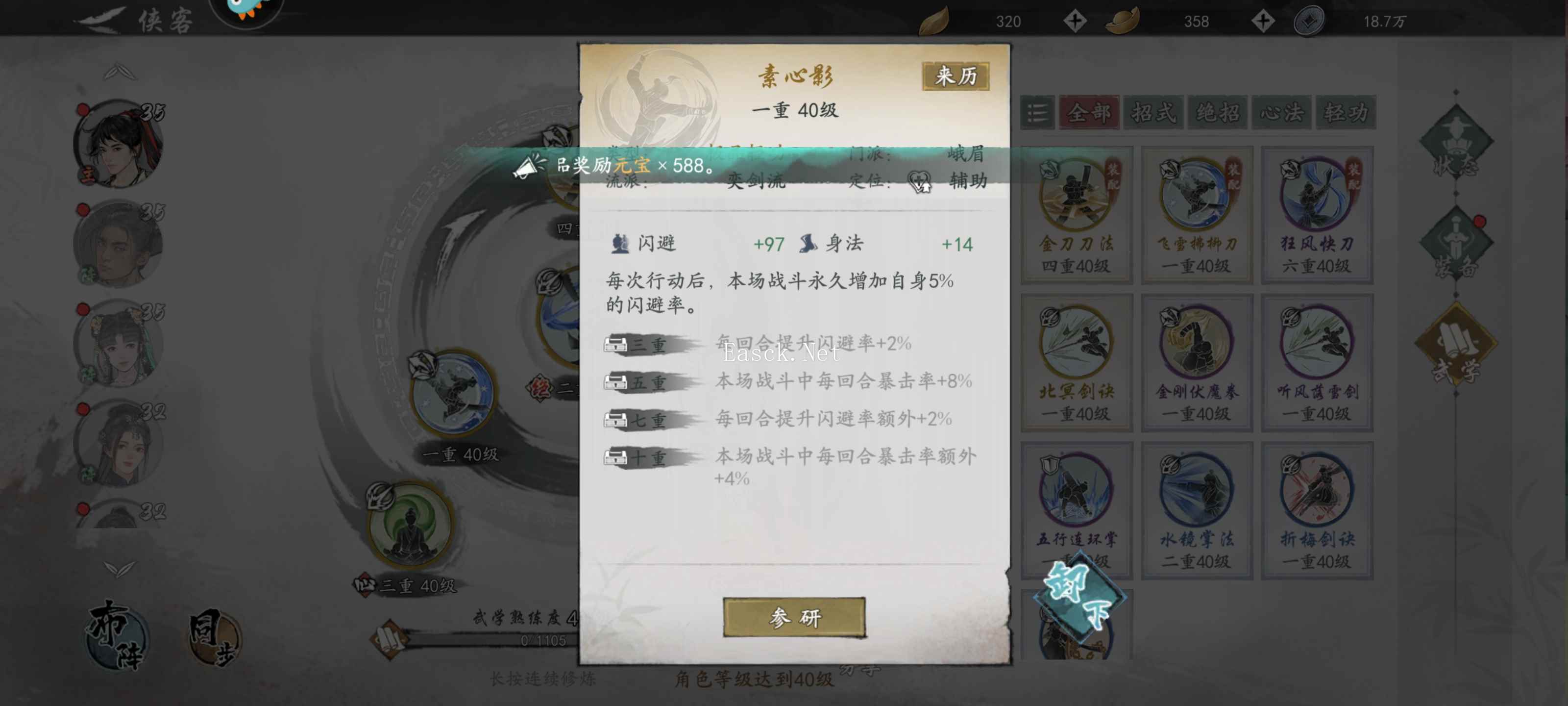Expand hero list upward with the top chevron
The width and height of the screenshot is (1568, 706).
click(x=120, y=72)
